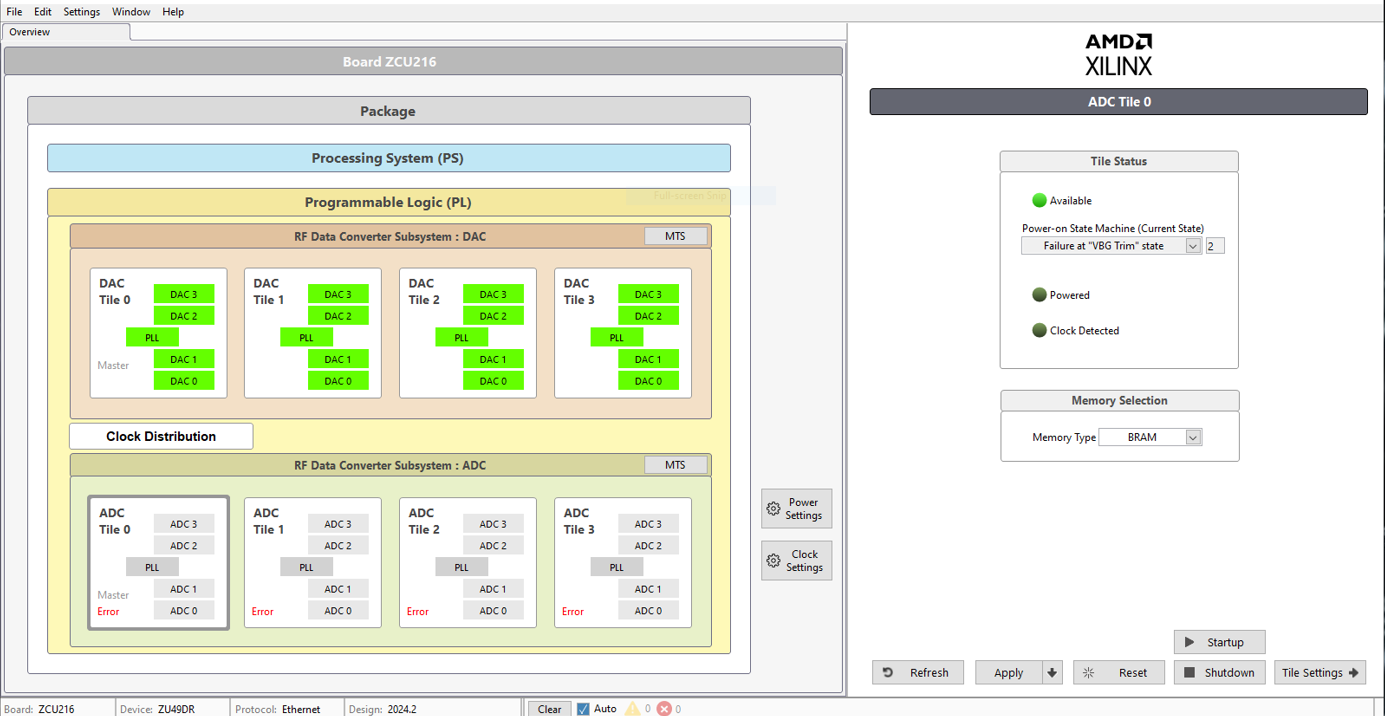Open Power Settings via the gear icon
1385x716 pixels.
click(772, 508)
